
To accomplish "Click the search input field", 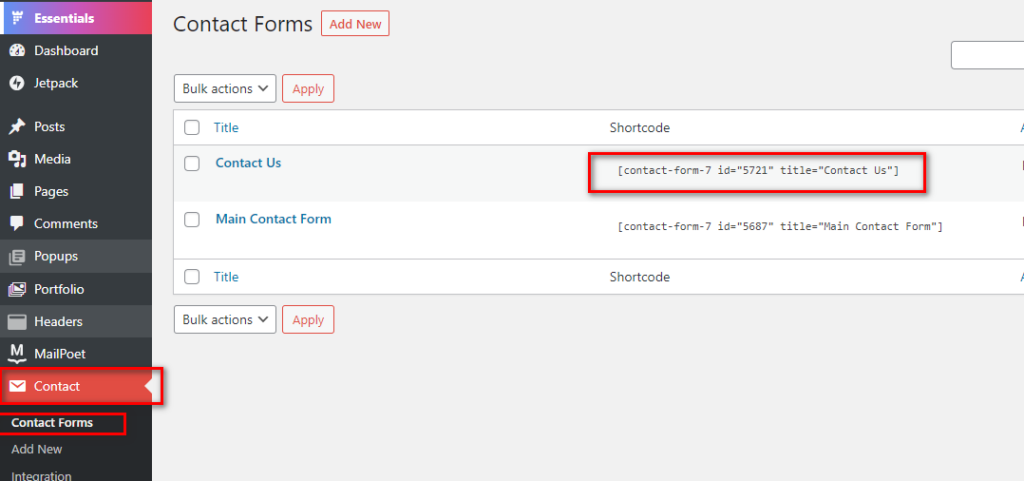I will (x=987, y=55).
